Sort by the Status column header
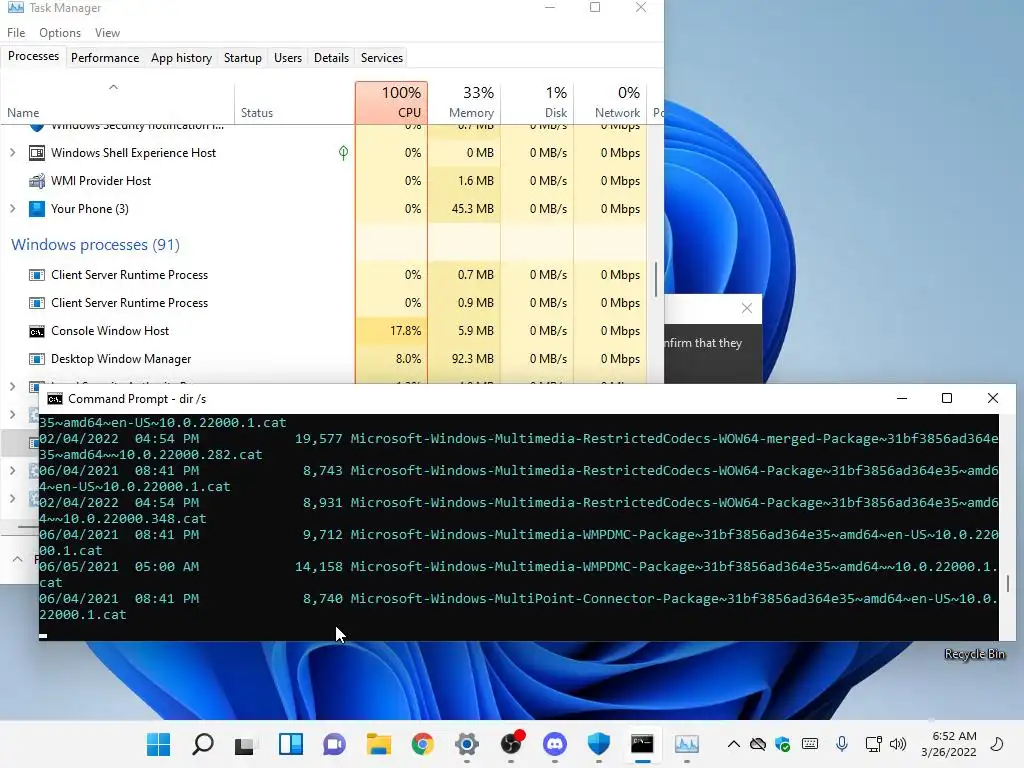 (295, 103)
